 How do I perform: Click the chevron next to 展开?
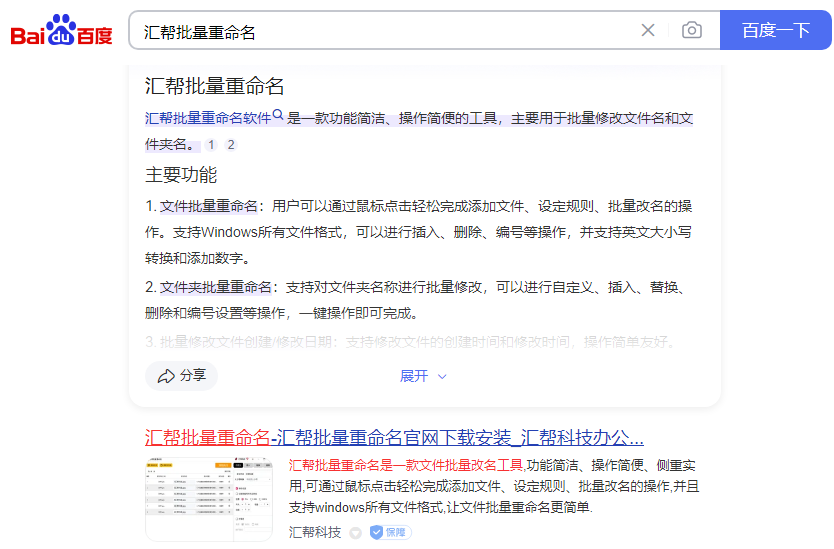pos(441,377)
